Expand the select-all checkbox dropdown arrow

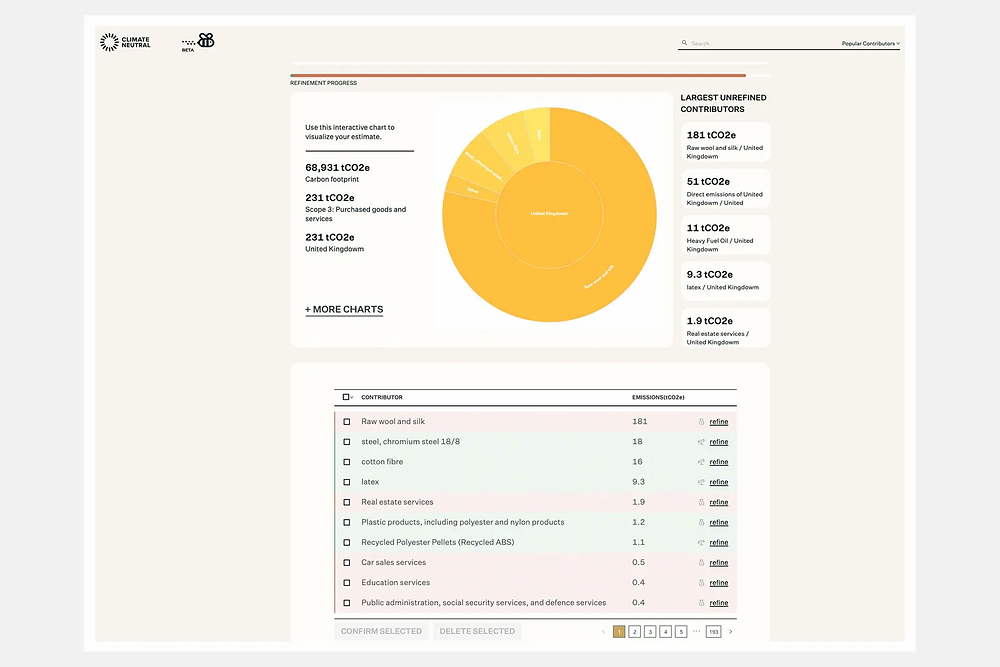(x=352, y=398)
